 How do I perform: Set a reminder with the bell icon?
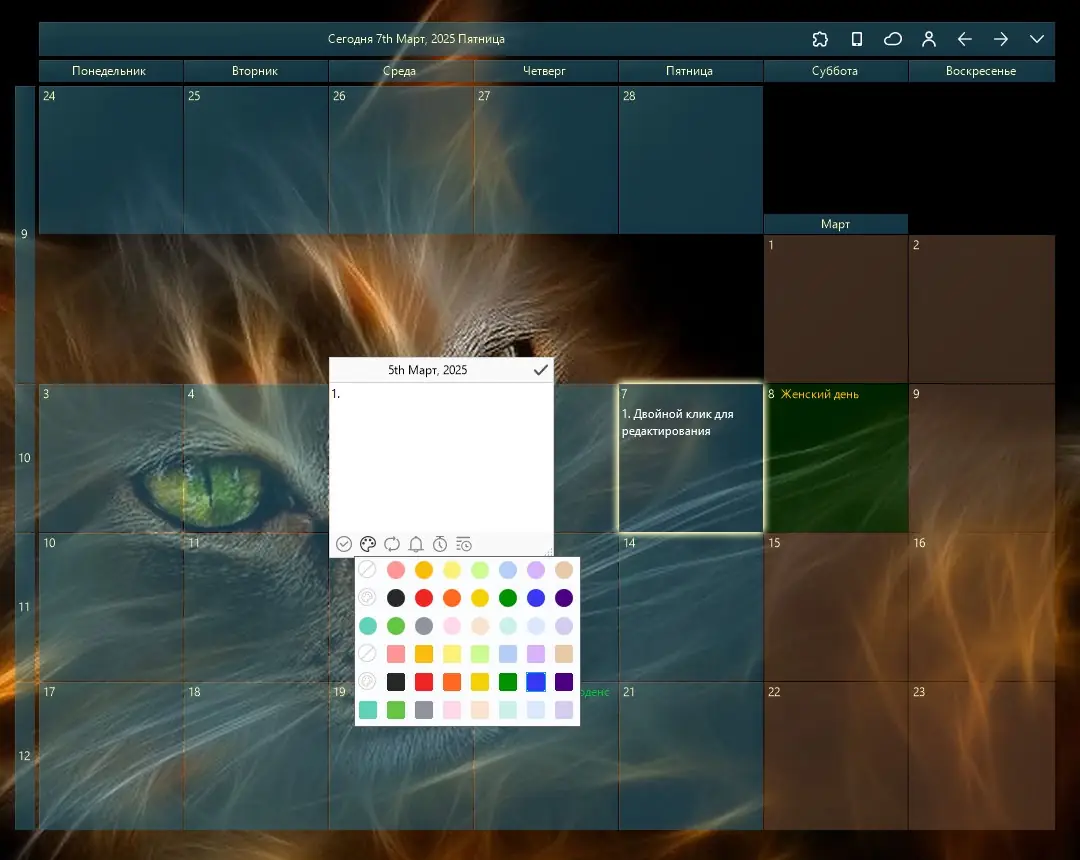(x=416, y=544)
